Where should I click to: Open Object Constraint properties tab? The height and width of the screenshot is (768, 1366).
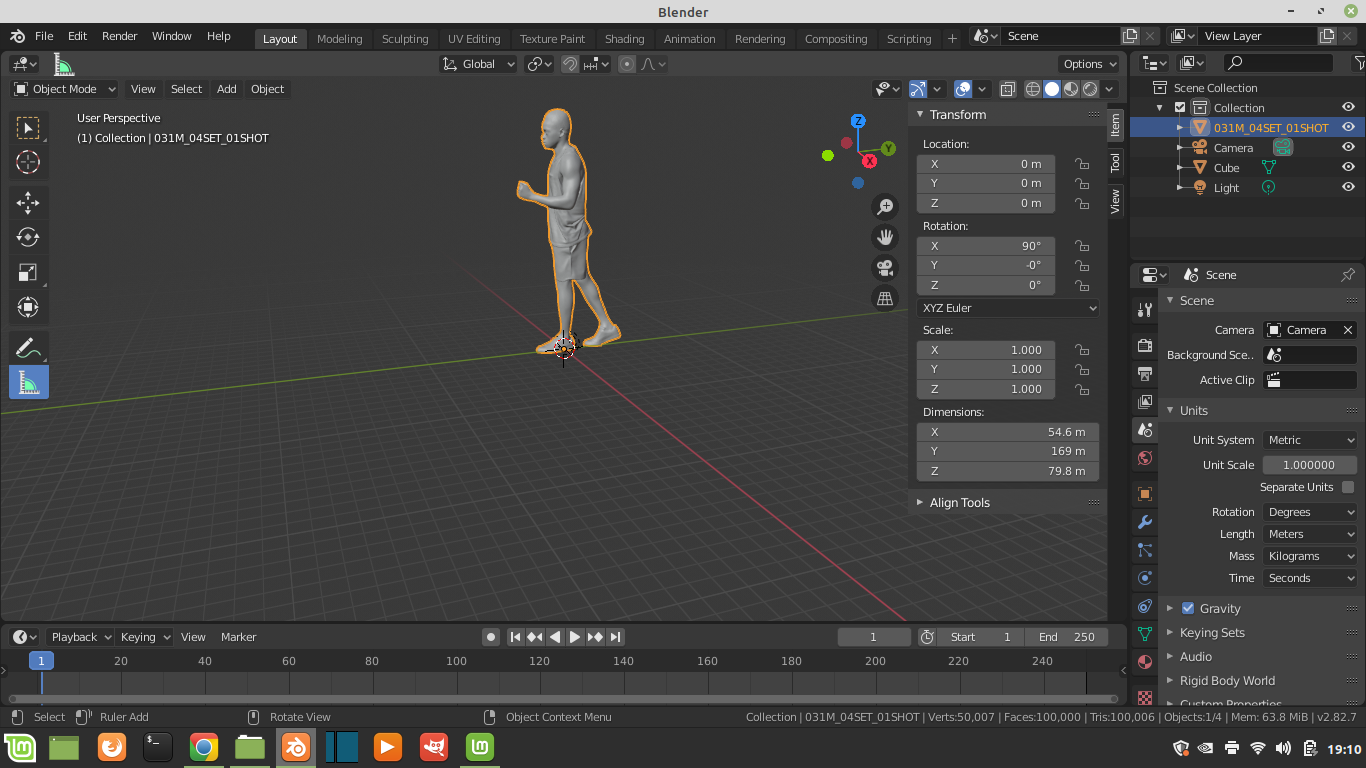pos(1145,606)
